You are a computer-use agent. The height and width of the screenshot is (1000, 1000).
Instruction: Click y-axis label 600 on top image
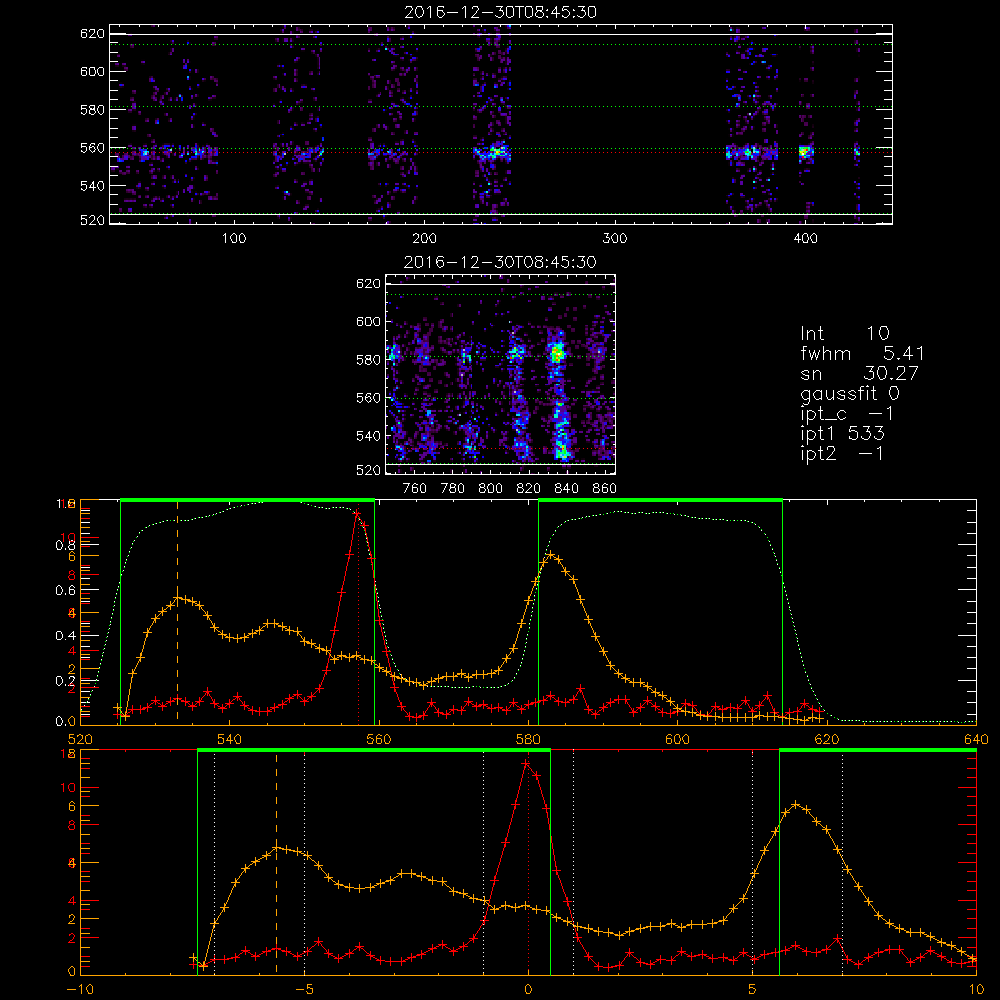click(92, 71)
